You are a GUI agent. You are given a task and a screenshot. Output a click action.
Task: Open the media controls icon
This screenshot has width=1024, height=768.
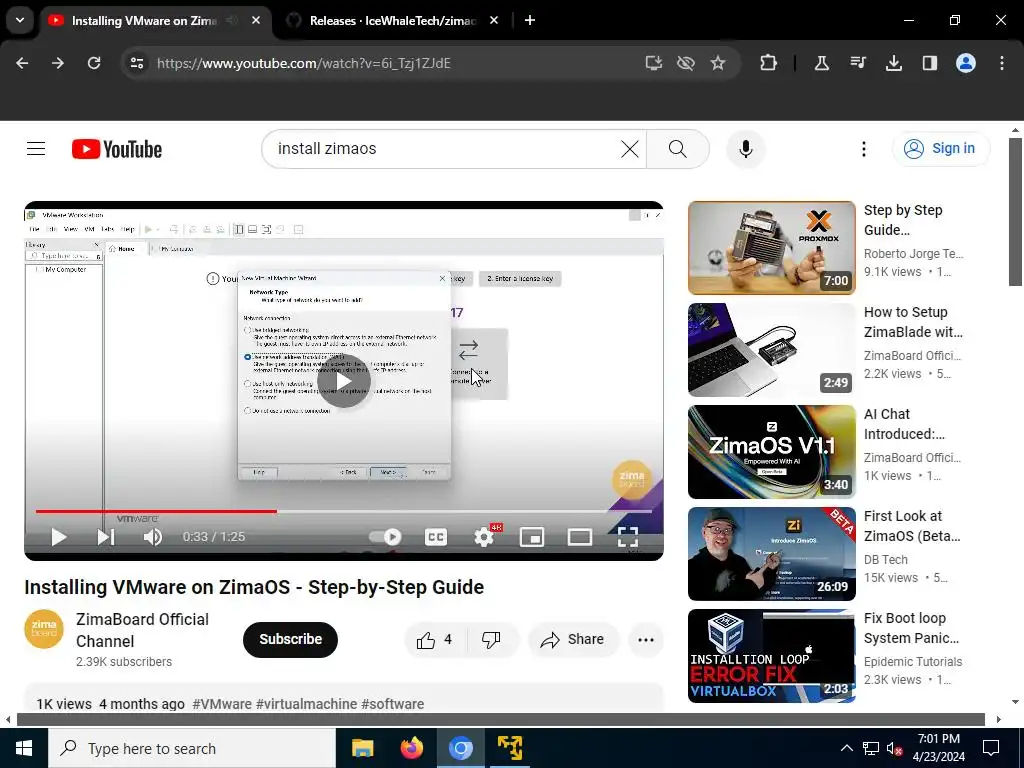coord(857,63)
